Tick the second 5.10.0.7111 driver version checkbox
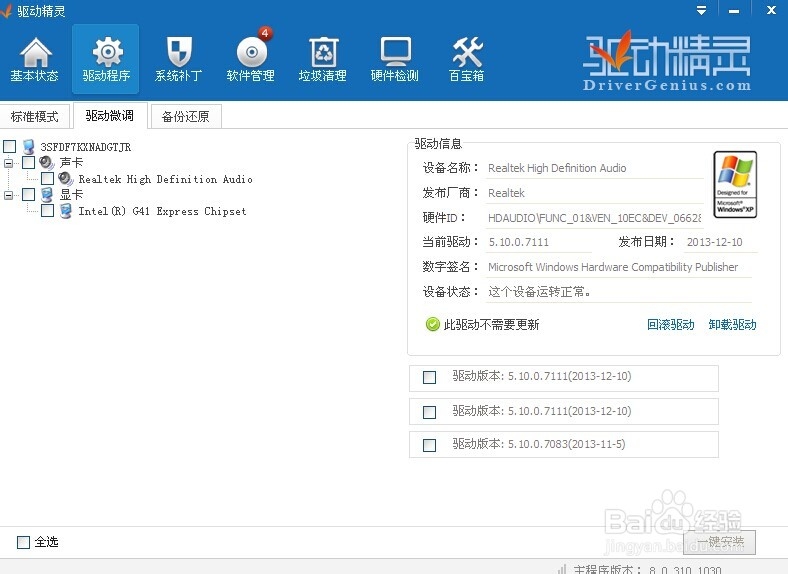Viewport: 788px width, 574px height. tap(429, 412)
